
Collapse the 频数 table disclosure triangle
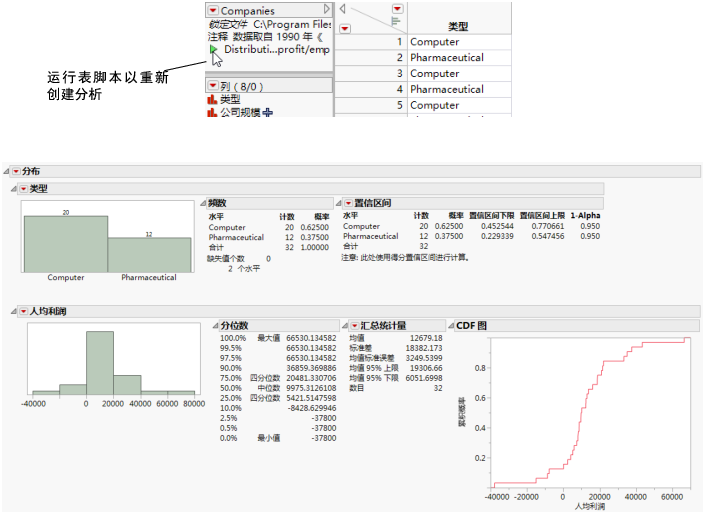point(203,203)
